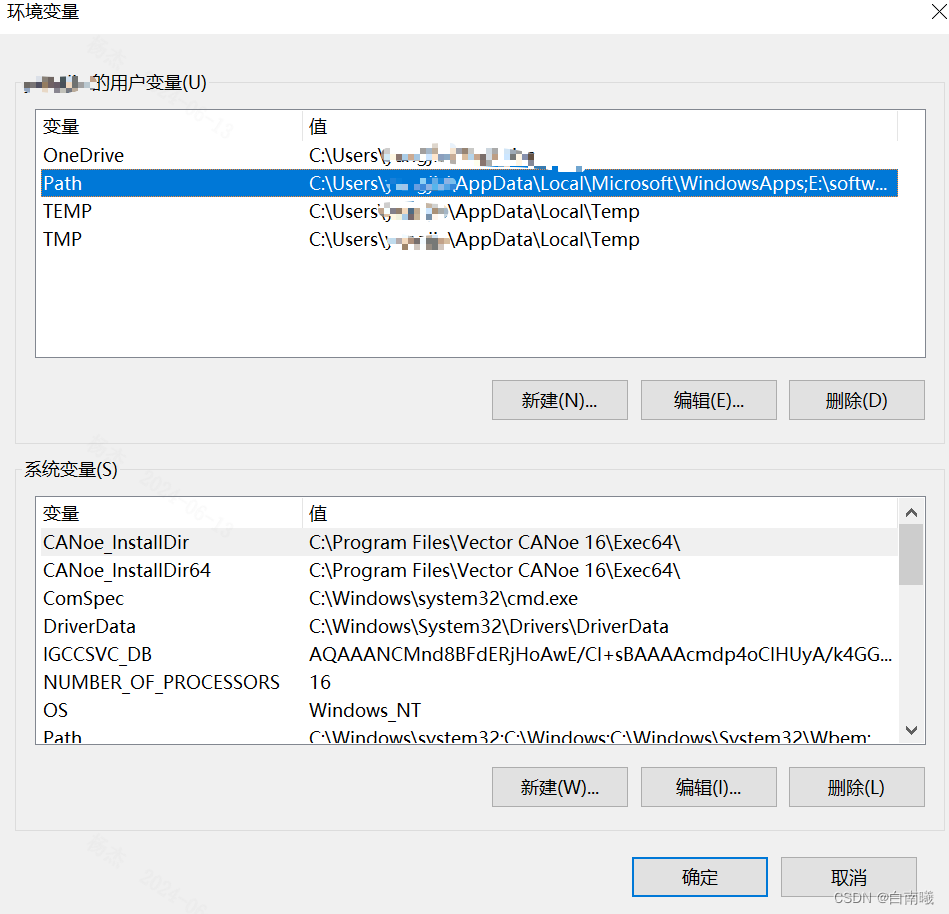
Task: Click the scrollbar up arrow in system variables
Action: click(911, 511)
